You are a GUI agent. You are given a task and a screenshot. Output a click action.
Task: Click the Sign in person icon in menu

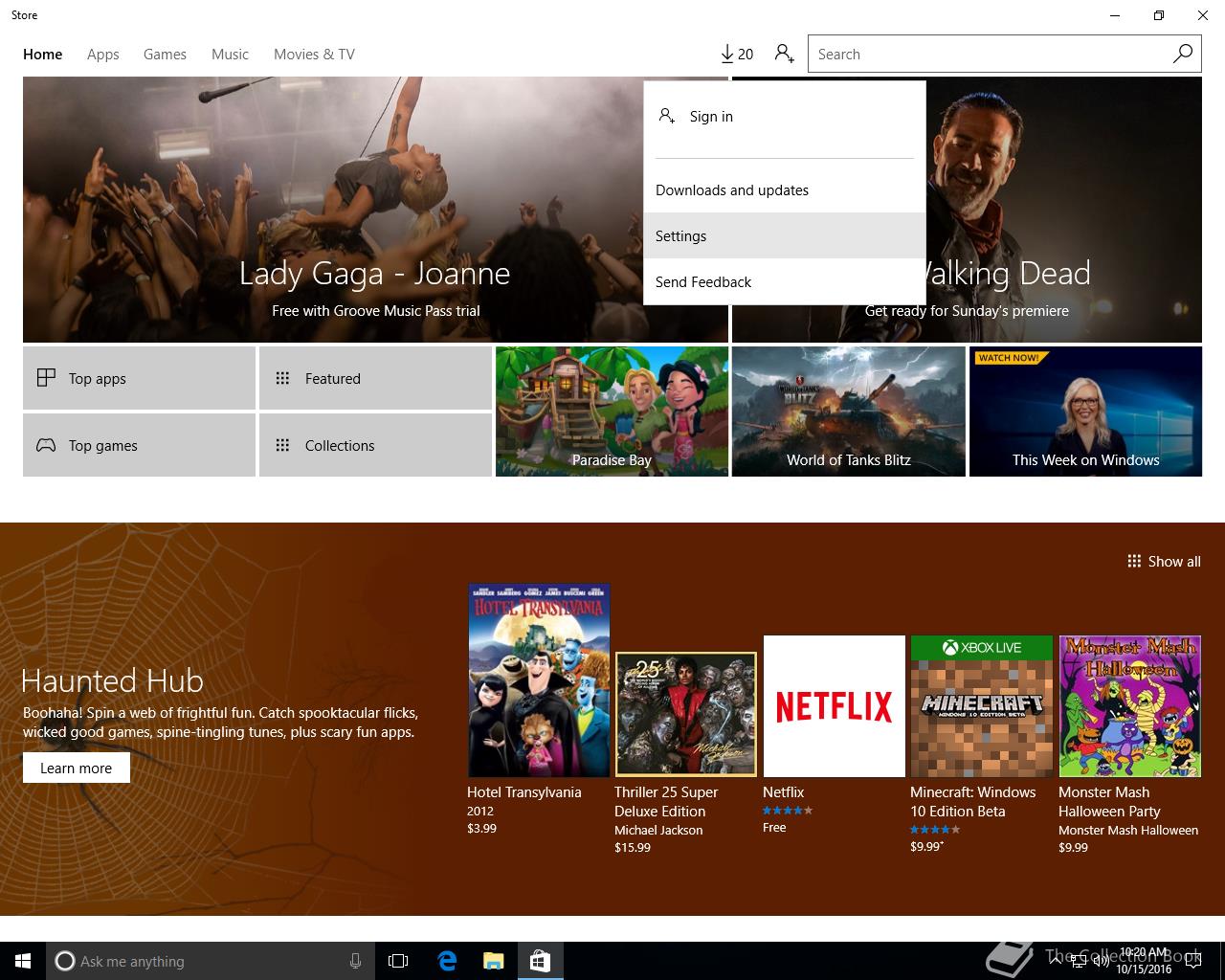[x=667, y=116]
